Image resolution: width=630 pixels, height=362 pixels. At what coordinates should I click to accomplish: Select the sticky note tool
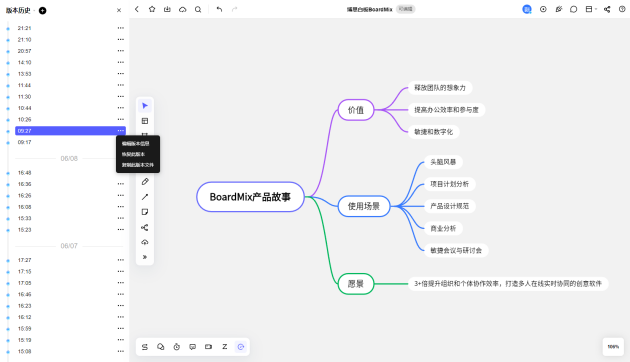145,212
